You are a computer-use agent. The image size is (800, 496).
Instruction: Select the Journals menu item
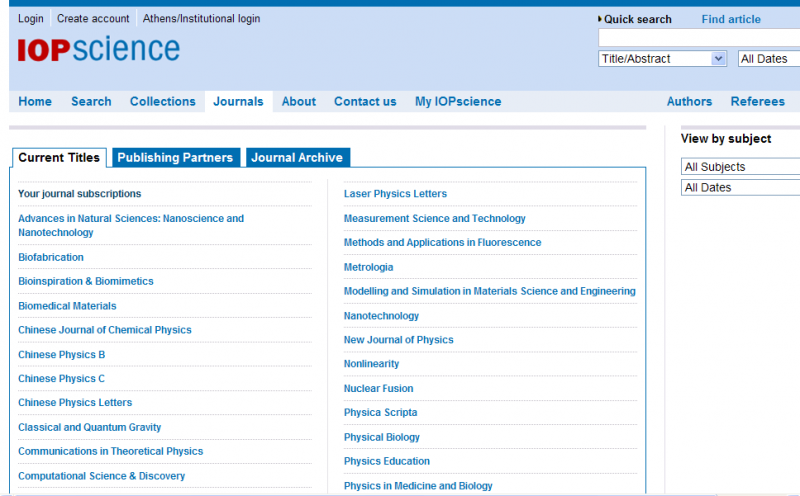point(238,102)
